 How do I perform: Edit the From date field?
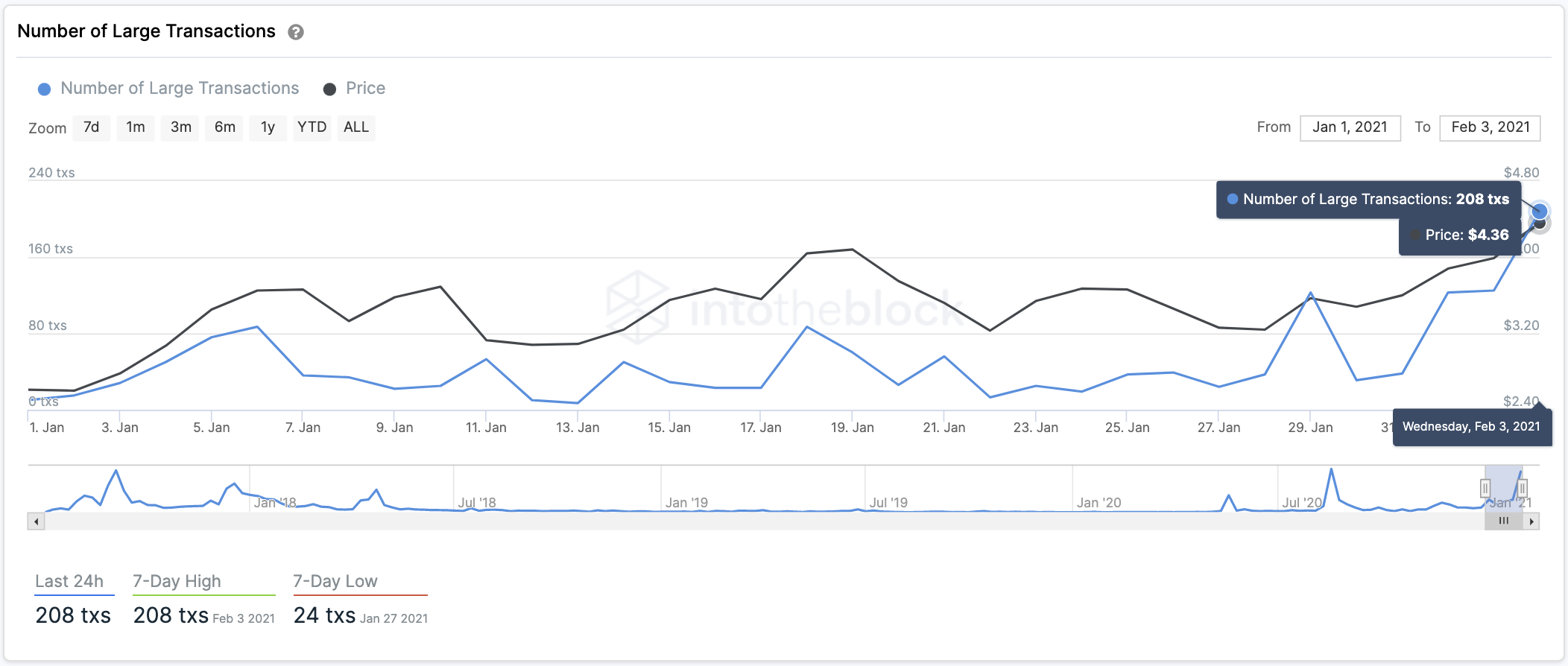tap(1350, 127)
